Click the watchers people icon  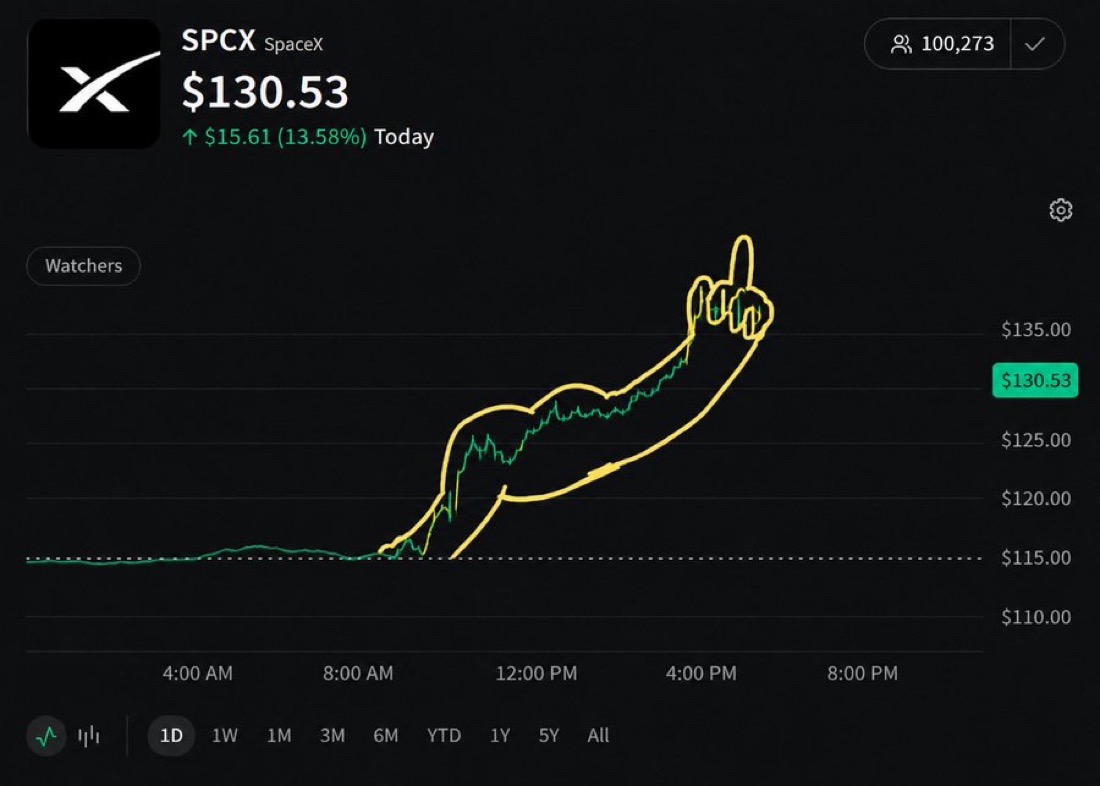click(x=901, y=44)
